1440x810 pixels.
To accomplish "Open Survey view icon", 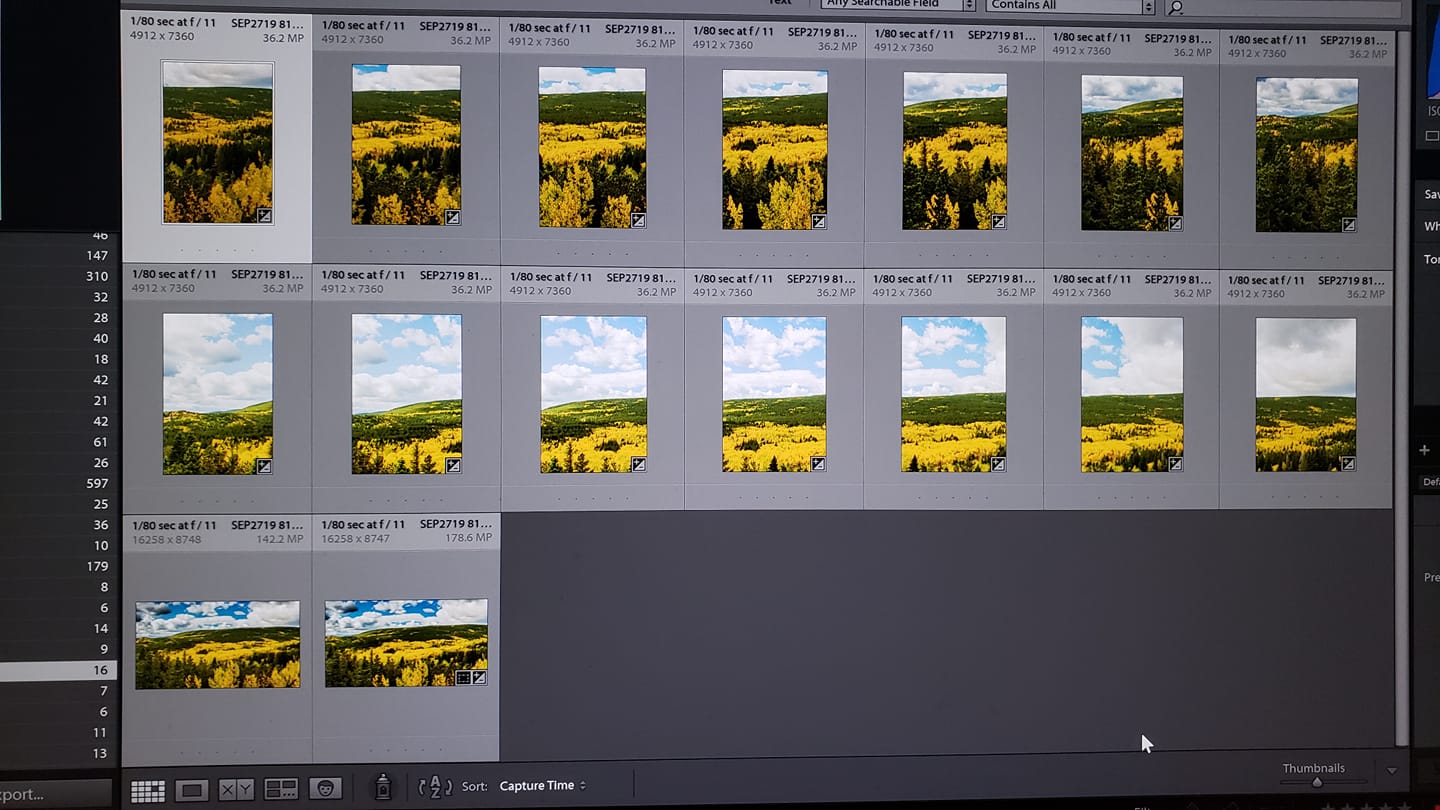I will click(x=281, y=789).
